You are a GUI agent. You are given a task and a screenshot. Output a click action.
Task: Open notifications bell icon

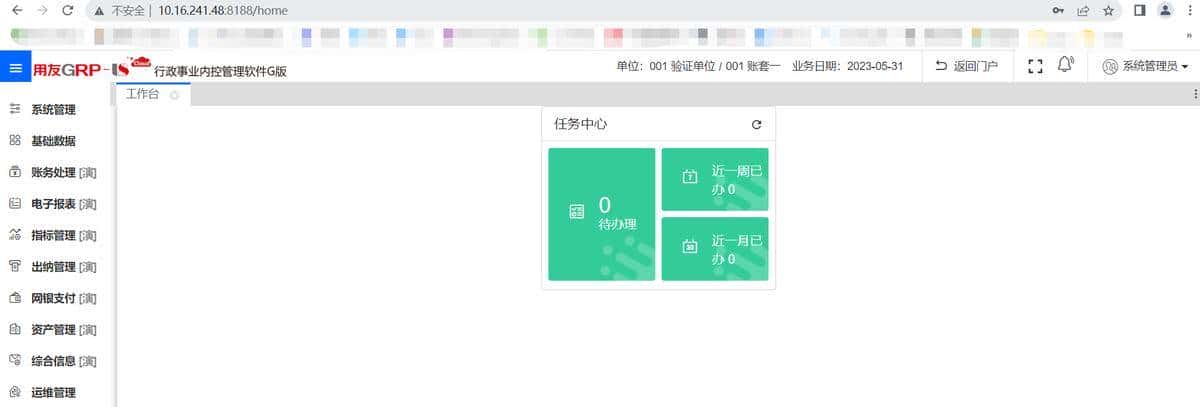[1065, 66]
